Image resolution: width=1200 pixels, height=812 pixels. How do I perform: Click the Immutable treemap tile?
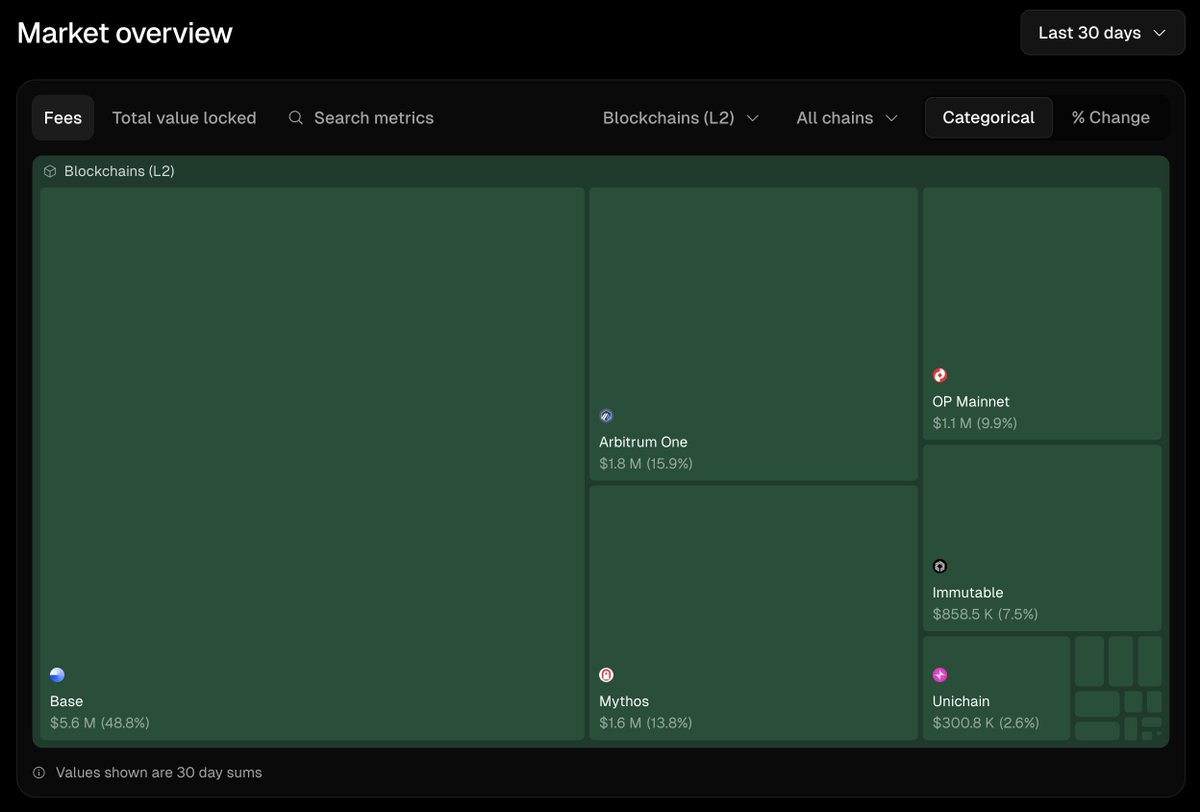(1042, 538)
